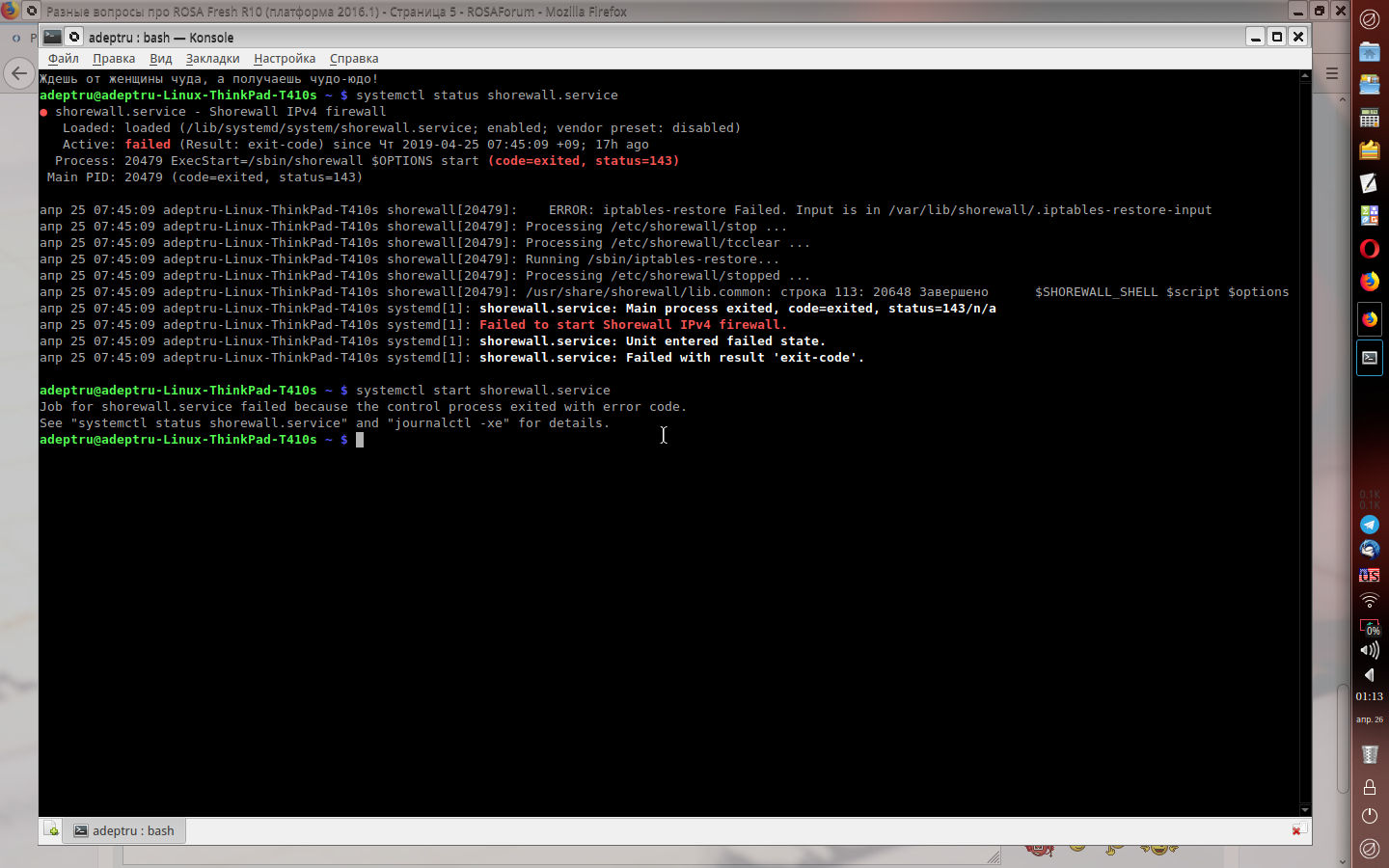Go back in the Firefox window
Screen dimensions: 1389x868
click(x=18, y=73)
